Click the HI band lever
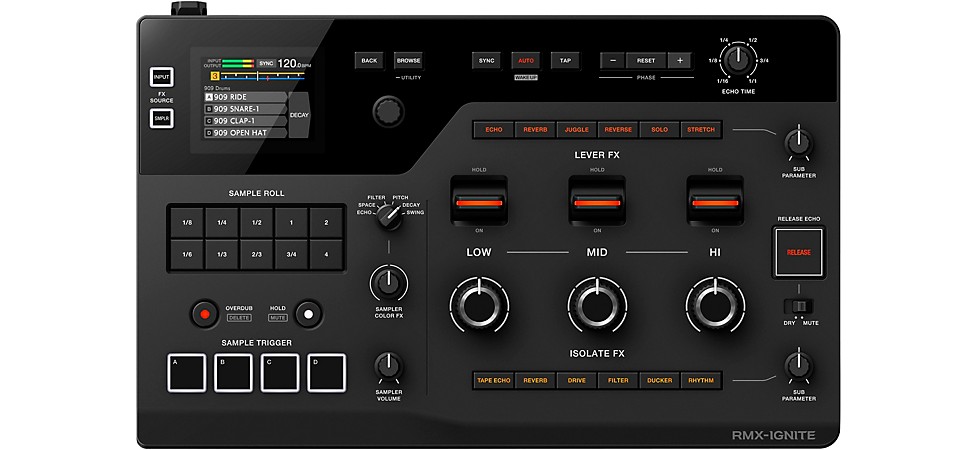The height and width of the screenshot is (450, 976). pyautogui.click(x=715, y=202)
